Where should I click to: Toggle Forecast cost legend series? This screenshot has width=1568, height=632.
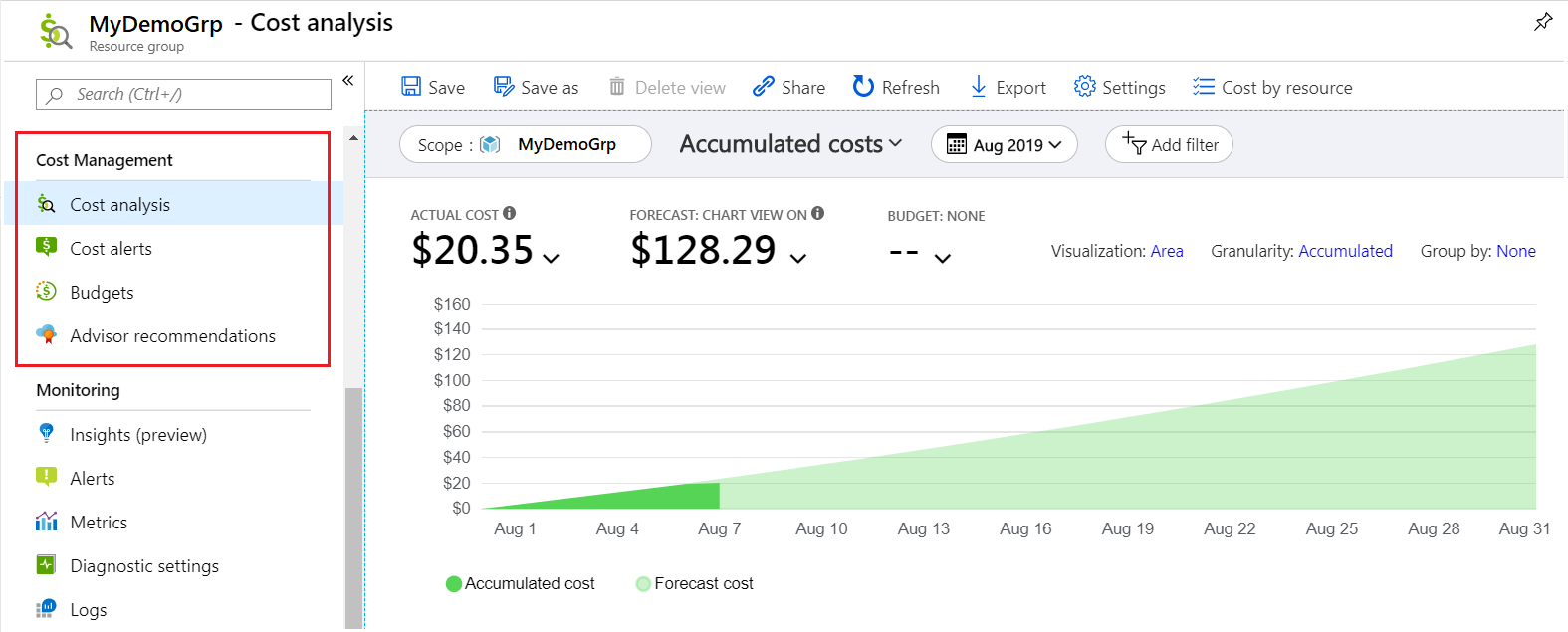click(x=644, y=584)
